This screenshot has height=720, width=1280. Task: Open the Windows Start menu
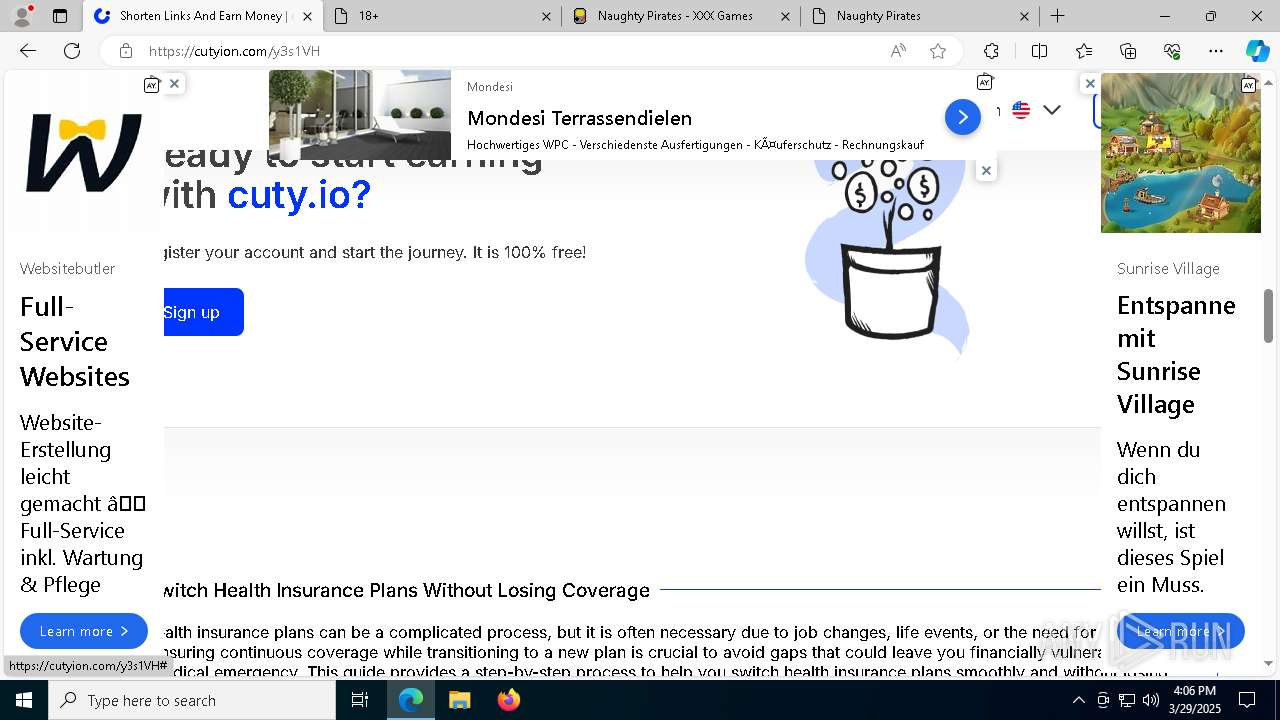[x=24, y=700]
